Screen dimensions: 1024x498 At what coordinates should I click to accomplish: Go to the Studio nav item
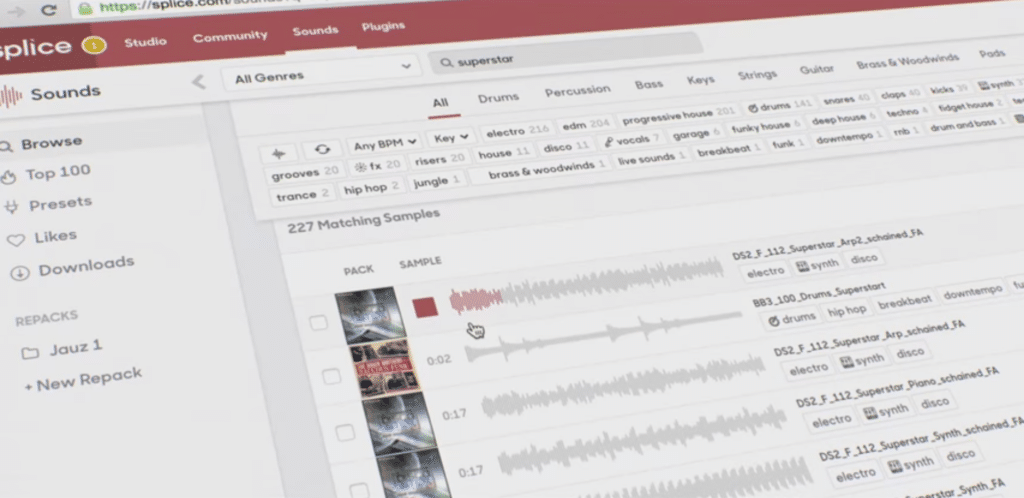[x=145, y=42]
